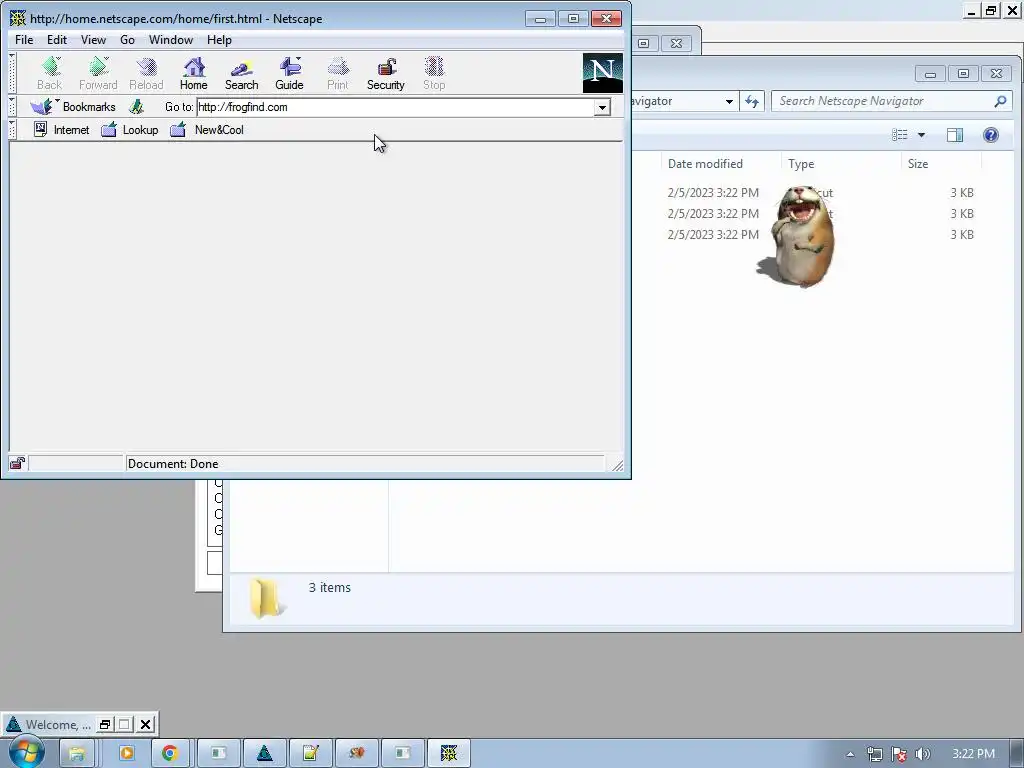Click the Print toolbar icon
Viewport: 1024px width, 768px height.
pos(338,73)
